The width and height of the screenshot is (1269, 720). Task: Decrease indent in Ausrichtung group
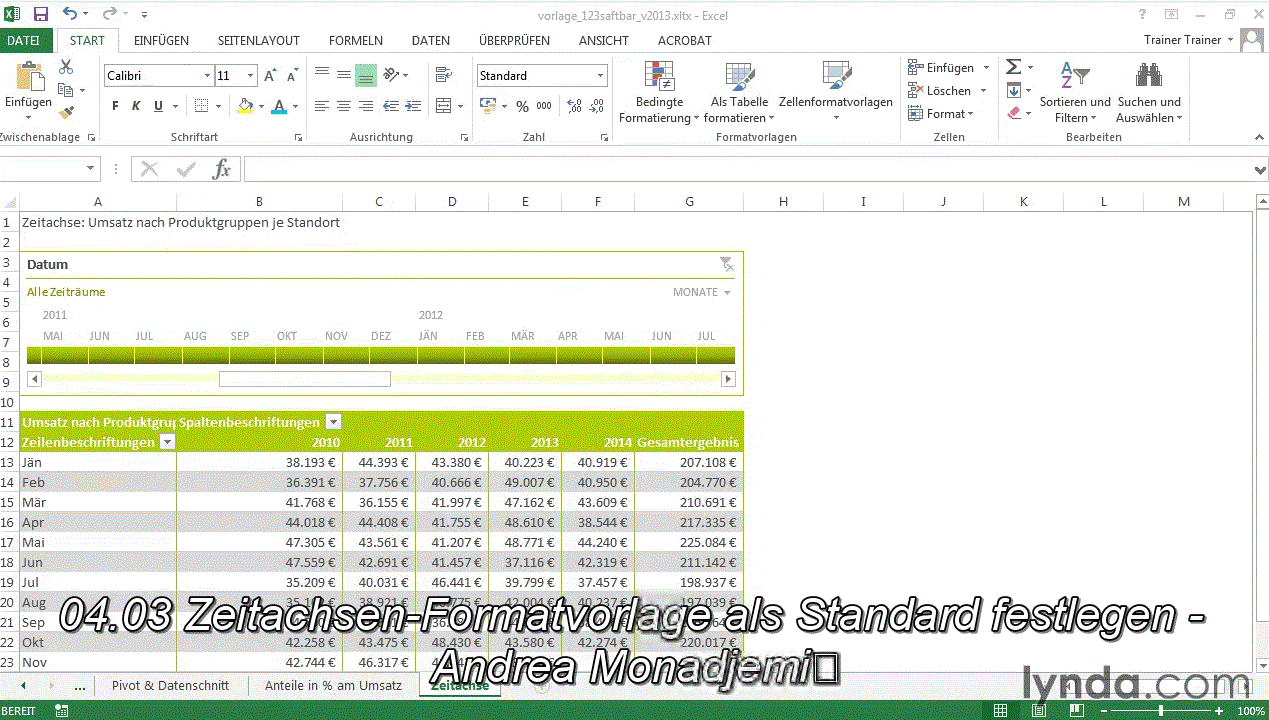(x=392, y=106)
